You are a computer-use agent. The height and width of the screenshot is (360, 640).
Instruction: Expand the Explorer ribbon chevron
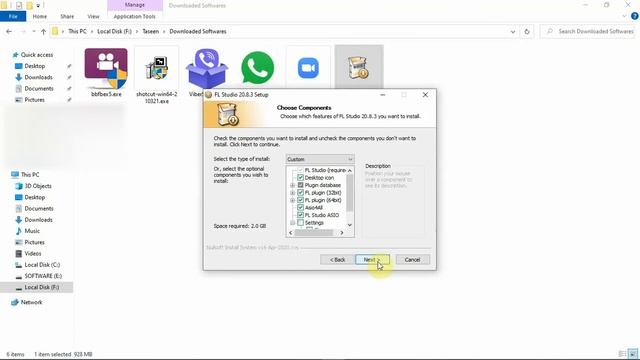(624, 16)
